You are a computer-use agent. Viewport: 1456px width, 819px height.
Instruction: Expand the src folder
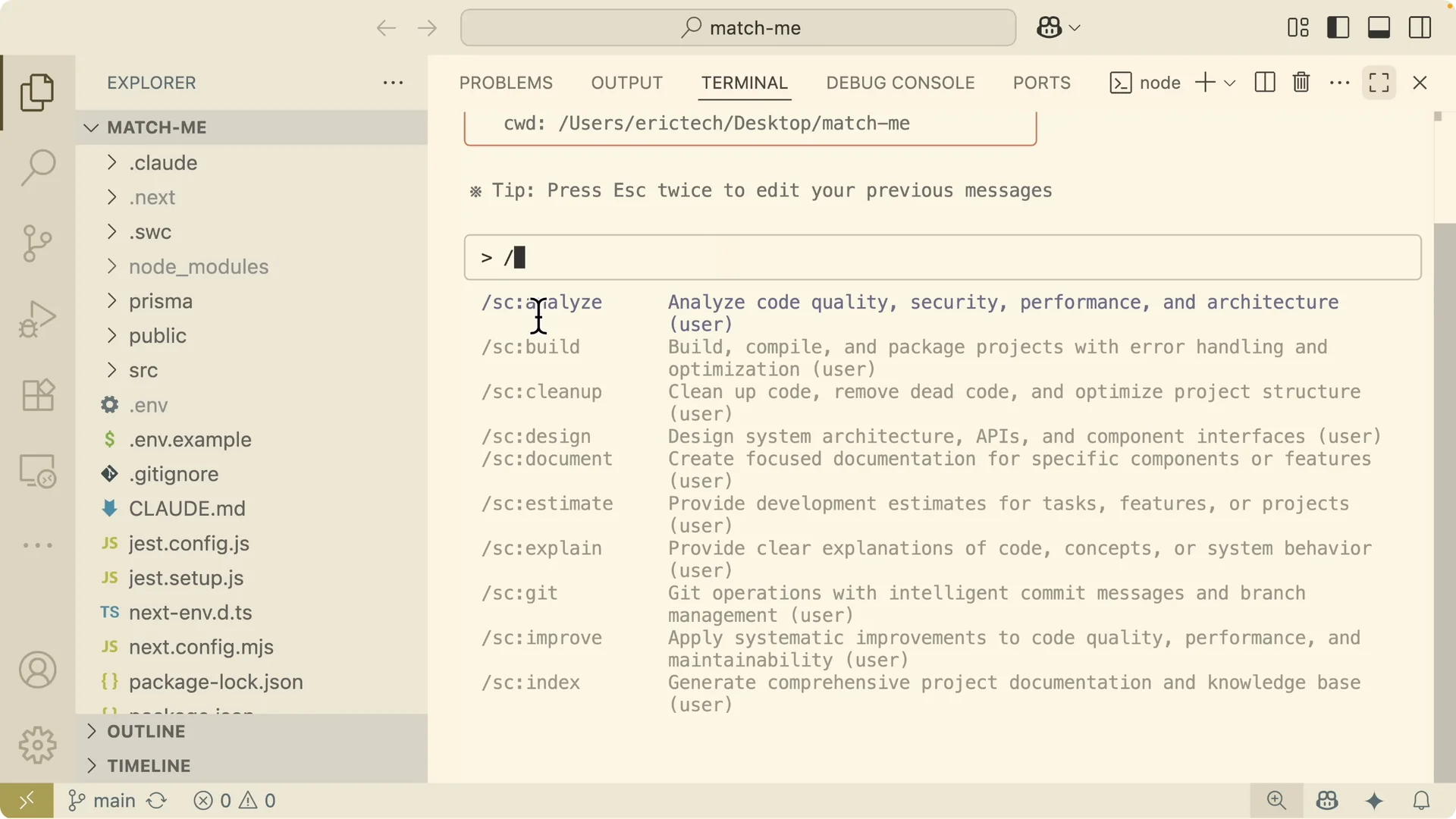point(252,371)
